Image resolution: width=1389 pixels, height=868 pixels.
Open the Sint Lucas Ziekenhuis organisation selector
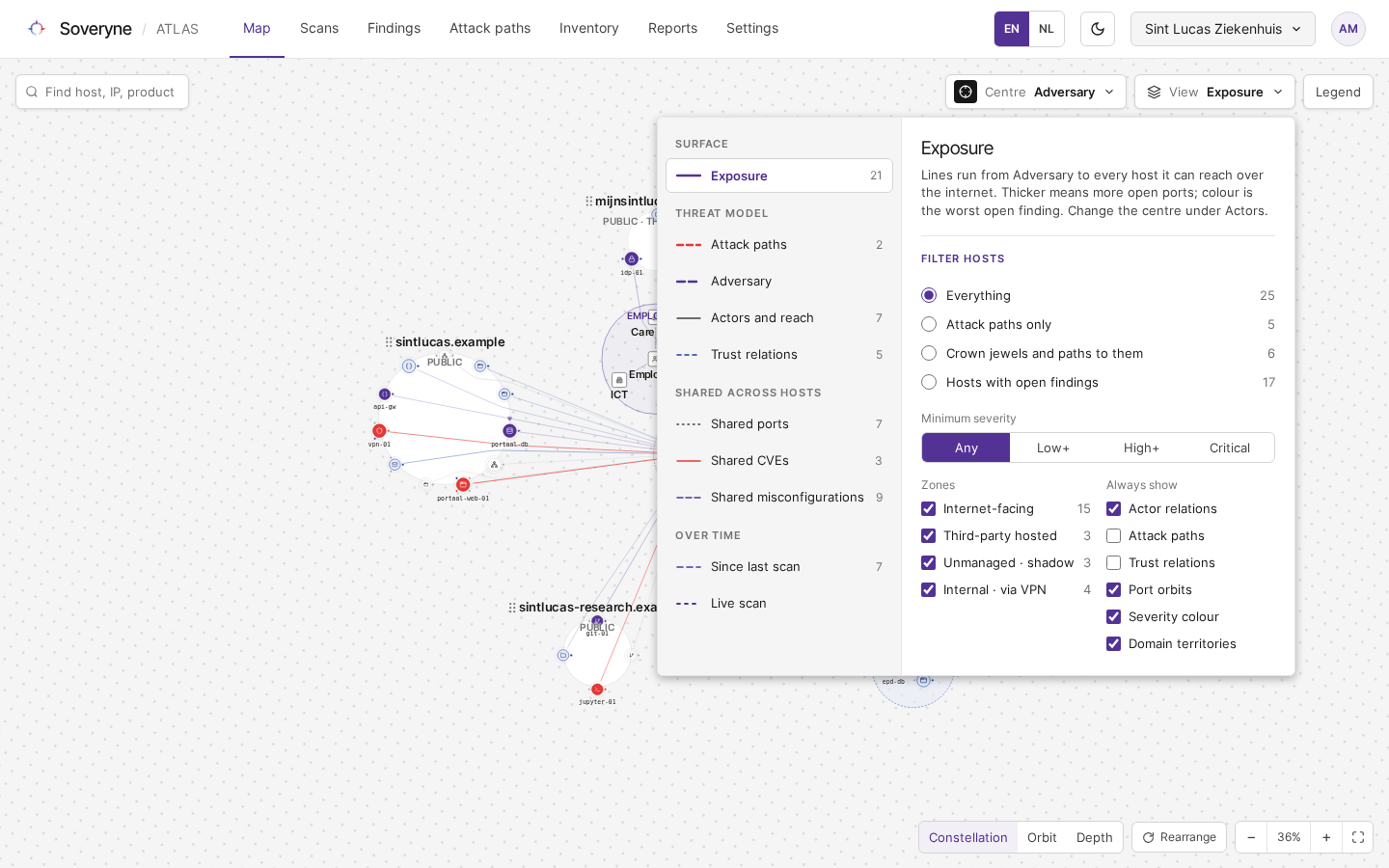point(1223,29)
